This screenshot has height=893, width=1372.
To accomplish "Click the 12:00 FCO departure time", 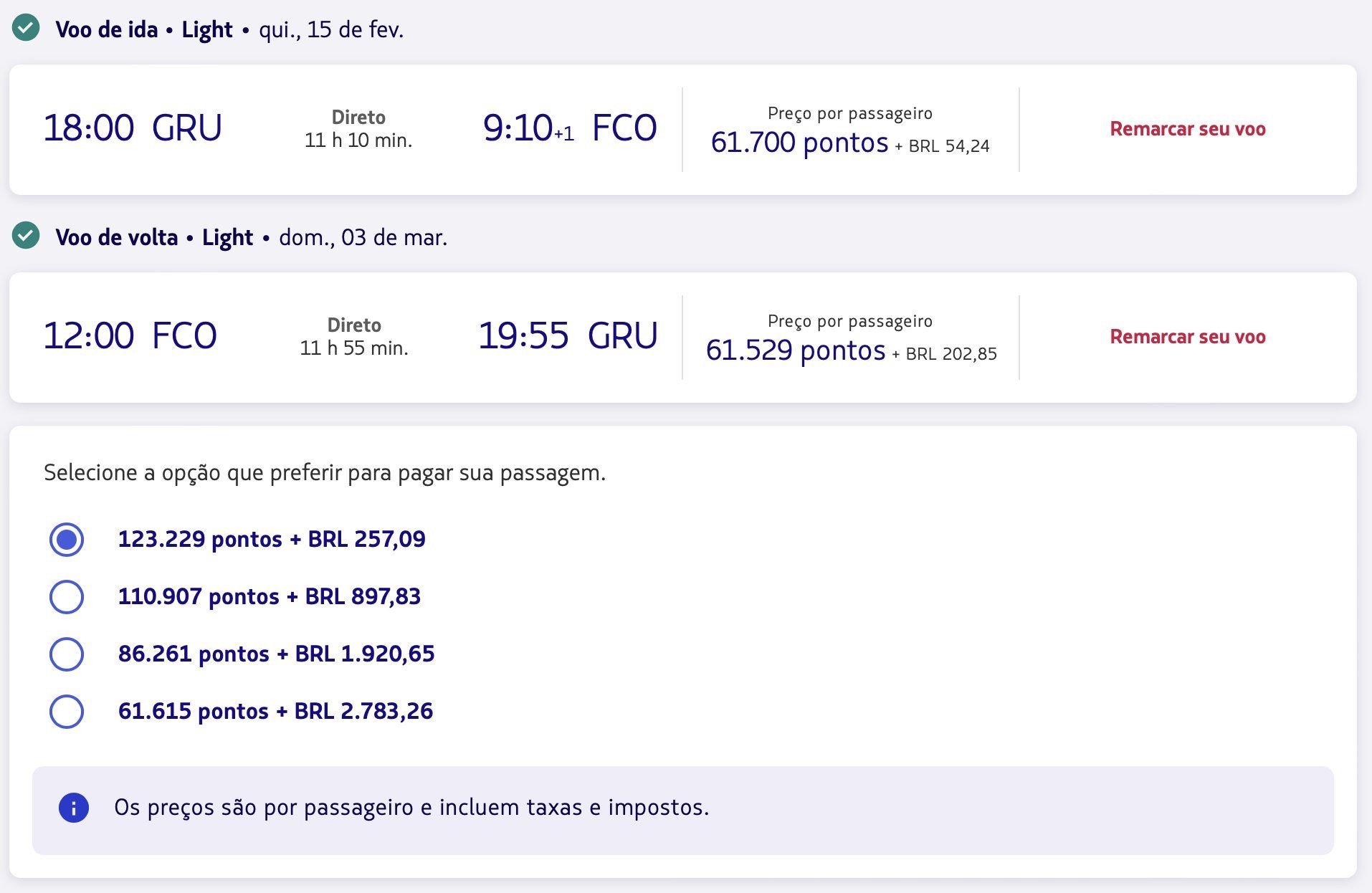I will [130, 336].
